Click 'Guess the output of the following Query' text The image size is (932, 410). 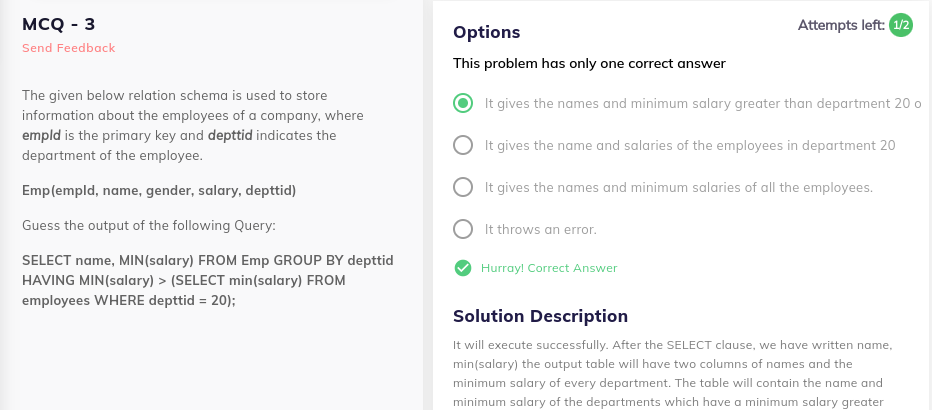point(149,226)
